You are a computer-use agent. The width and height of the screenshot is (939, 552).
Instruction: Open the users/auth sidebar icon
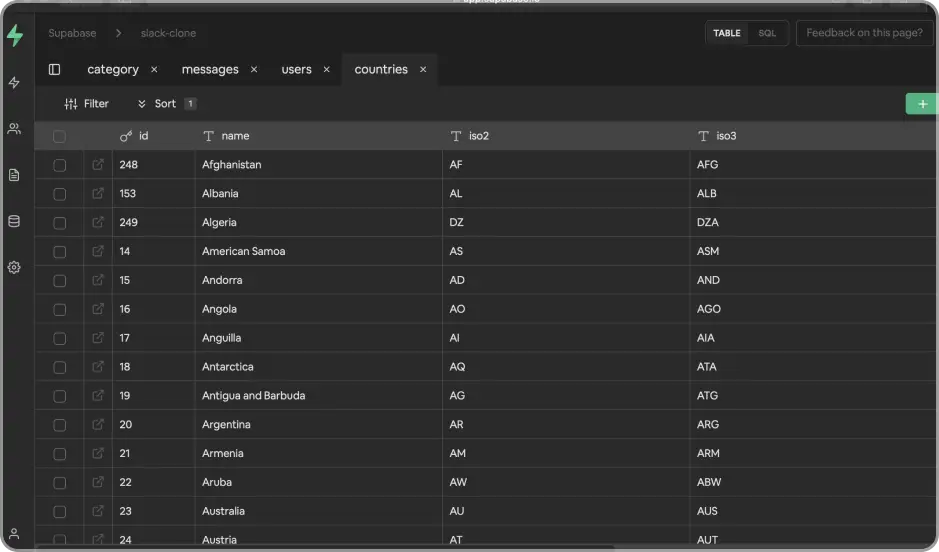click(x=14, y=129)
